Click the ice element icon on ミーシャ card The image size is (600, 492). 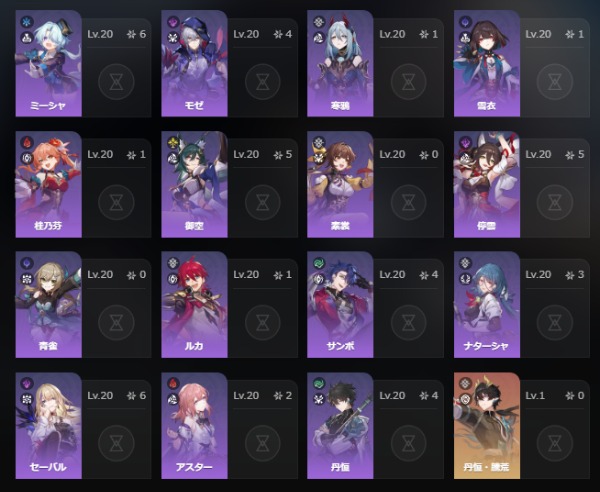coord(27,22)
